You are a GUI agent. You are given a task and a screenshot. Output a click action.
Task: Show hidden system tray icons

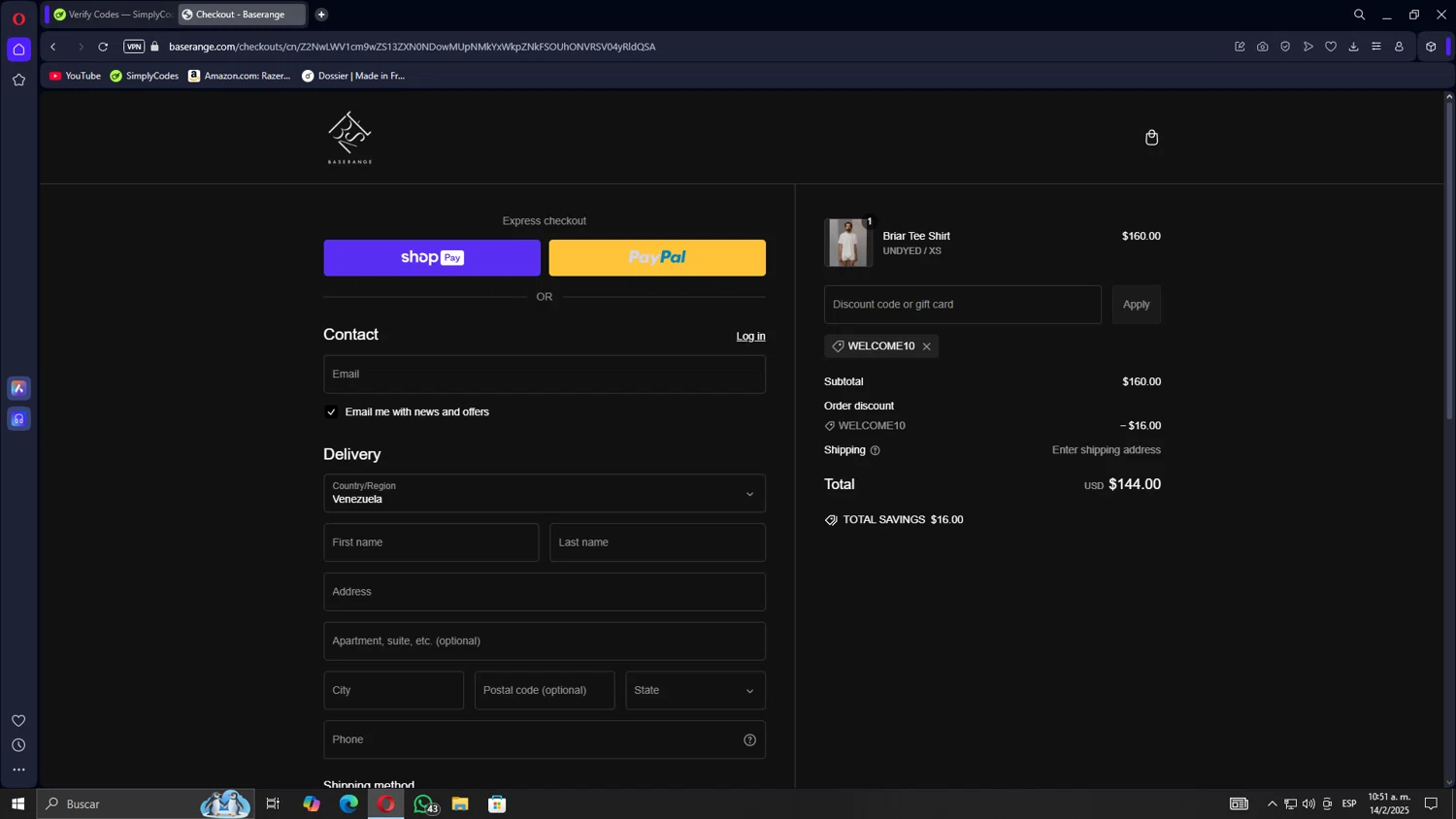(x=1272, y=804)
